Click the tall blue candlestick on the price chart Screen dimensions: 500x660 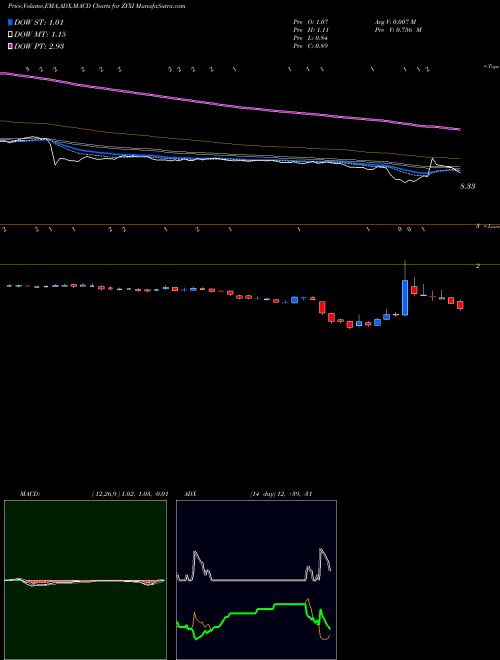405,297
